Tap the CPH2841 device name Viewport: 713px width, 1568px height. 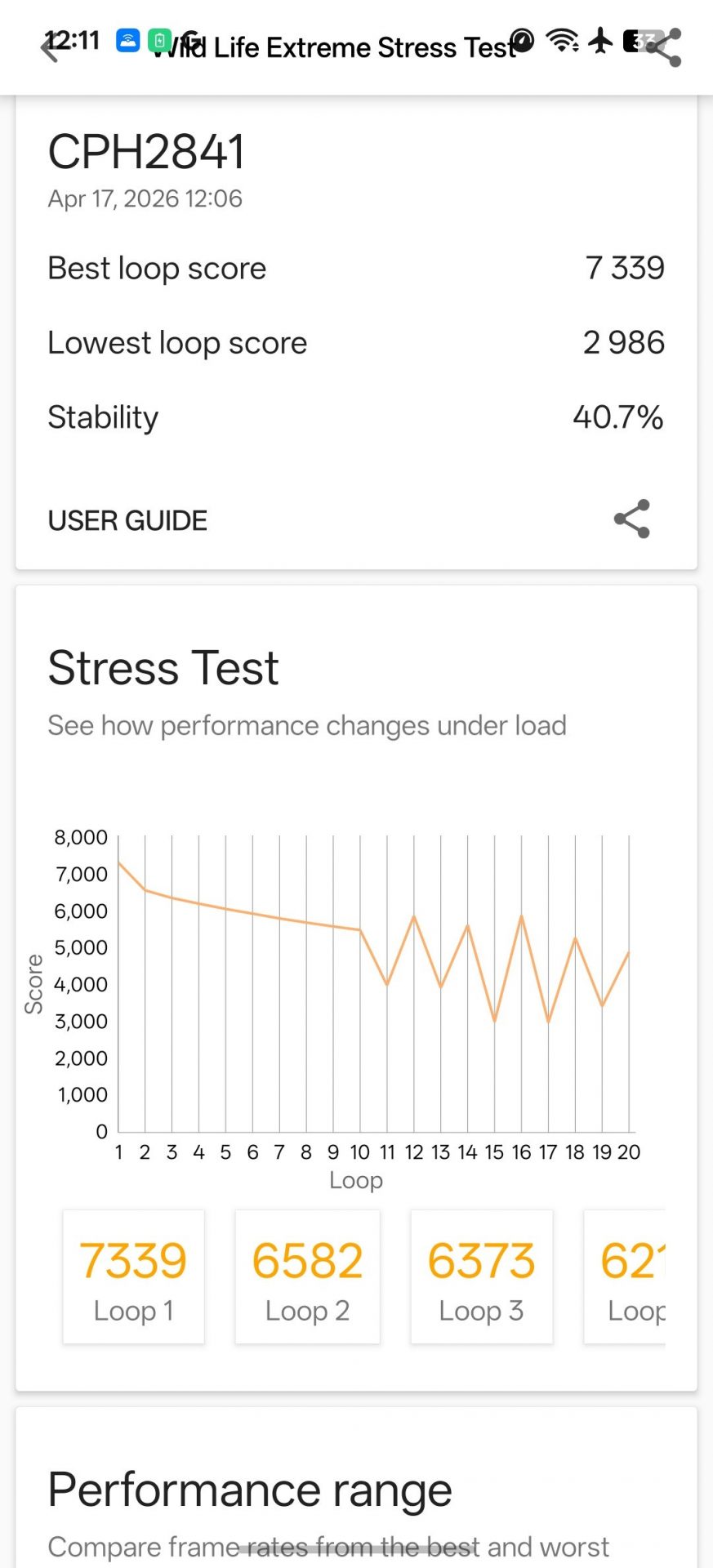(x=147, y=152)
